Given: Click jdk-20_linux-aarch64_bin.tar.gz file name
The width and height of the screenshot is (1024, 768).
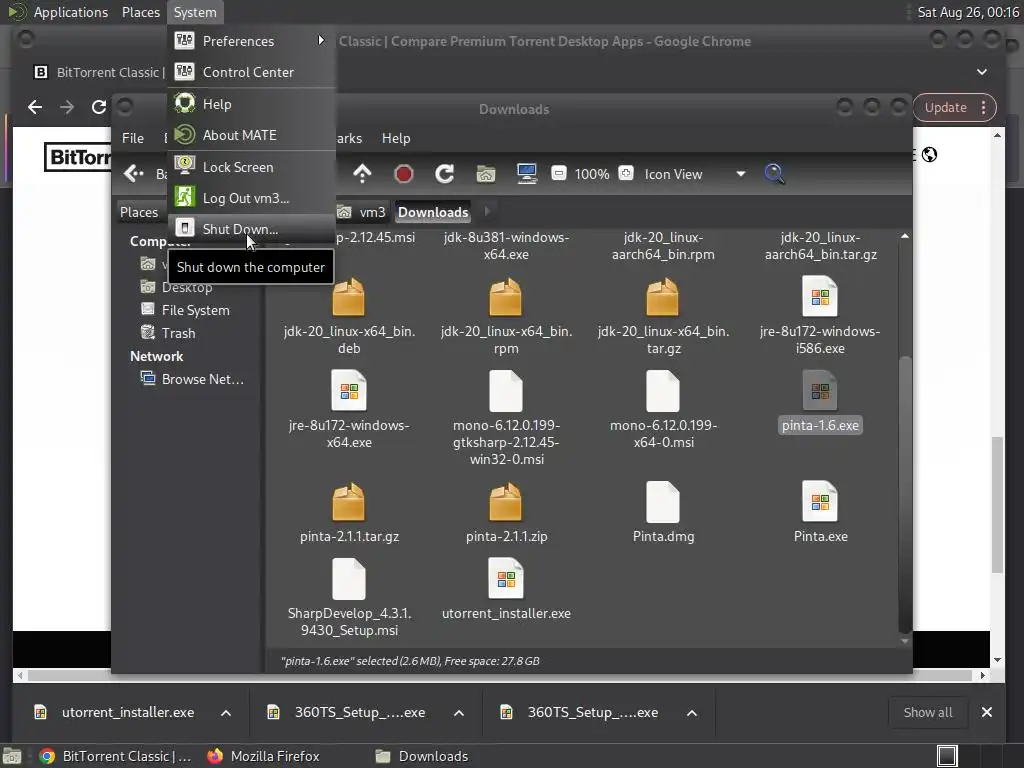Looking at the screenshot, I should click(820, 246).
